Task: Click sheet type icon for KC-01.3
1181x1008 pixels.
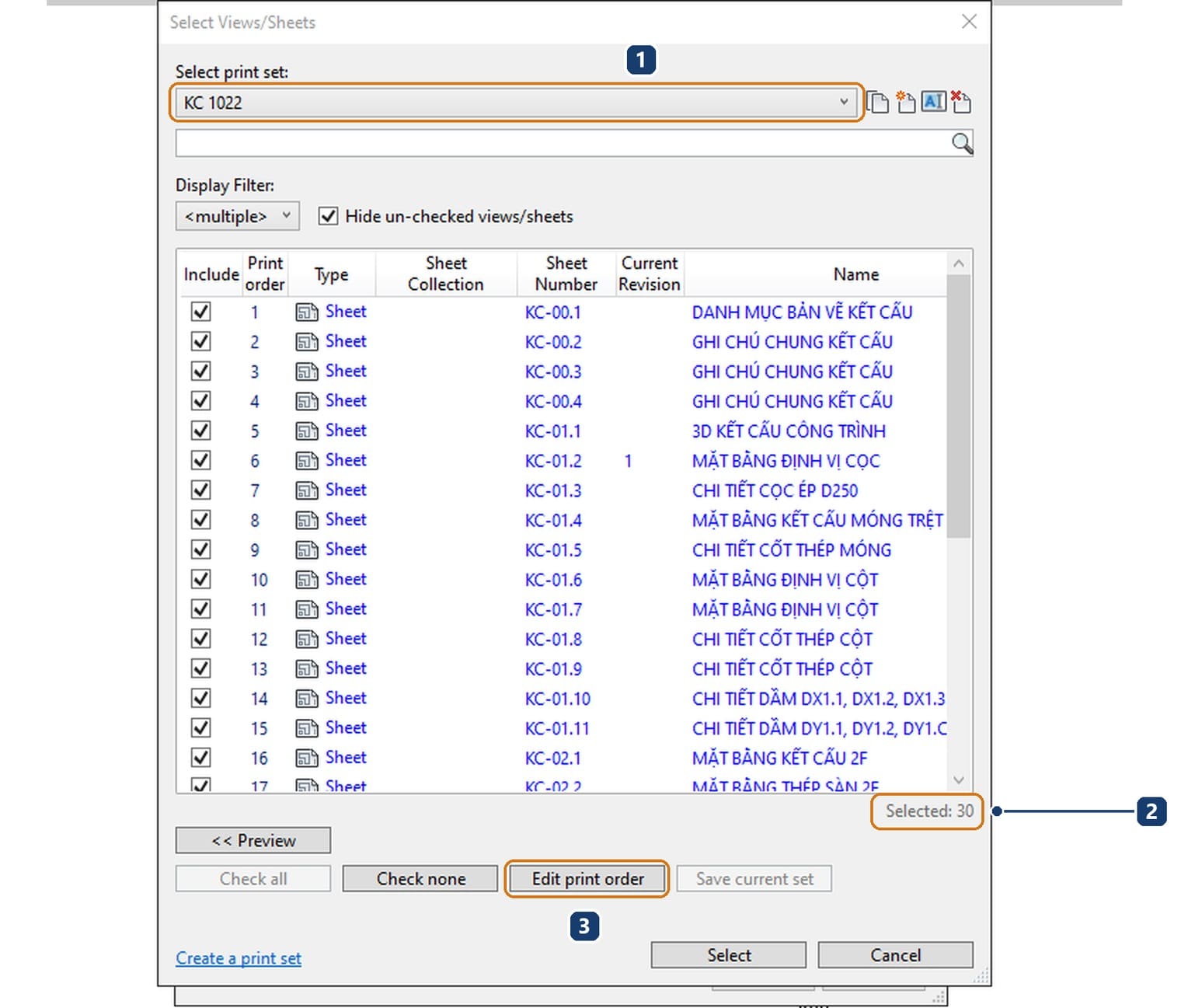Action: [x=307, y=490]
